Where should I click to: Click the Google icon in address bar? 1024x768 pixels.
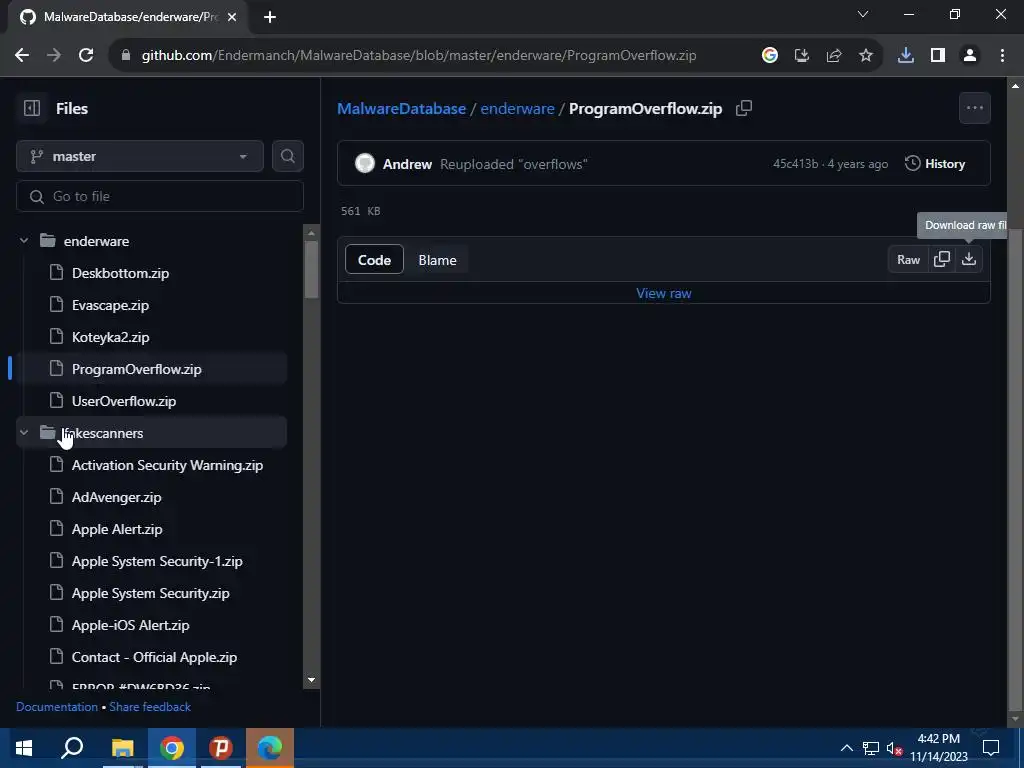coord(770,55)
